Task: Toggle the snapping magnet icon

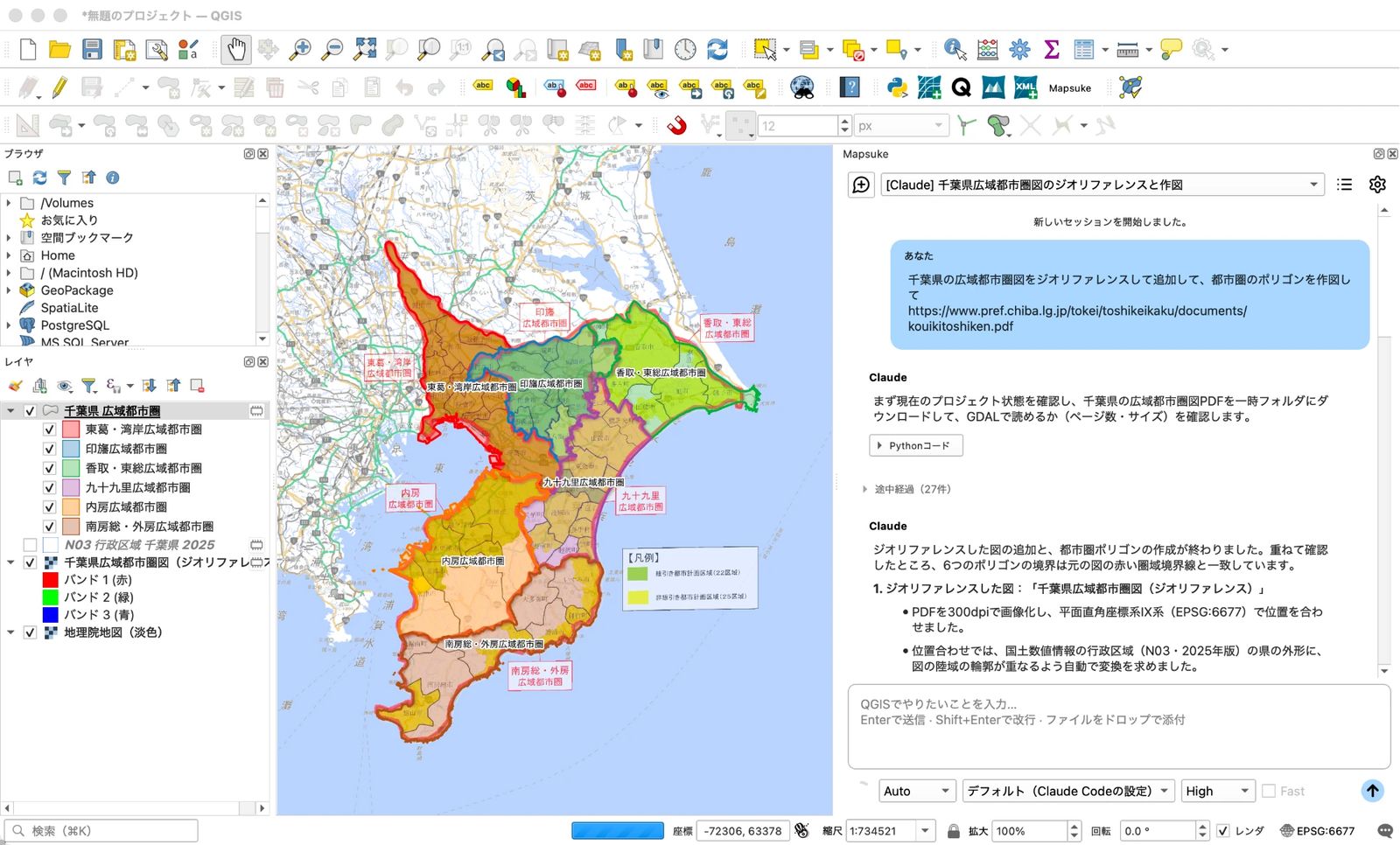Action: tap(677, 126)
